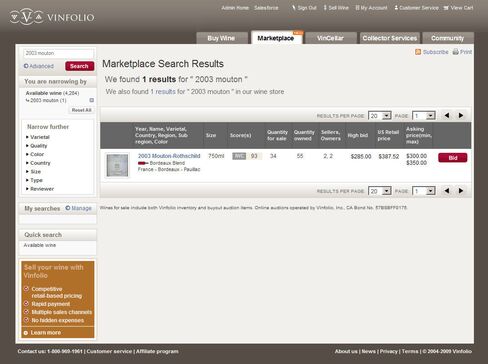488x364 pixels.
Task: Expand the Varietal filter
Action: pyautogui.click(x=40, y=137)
